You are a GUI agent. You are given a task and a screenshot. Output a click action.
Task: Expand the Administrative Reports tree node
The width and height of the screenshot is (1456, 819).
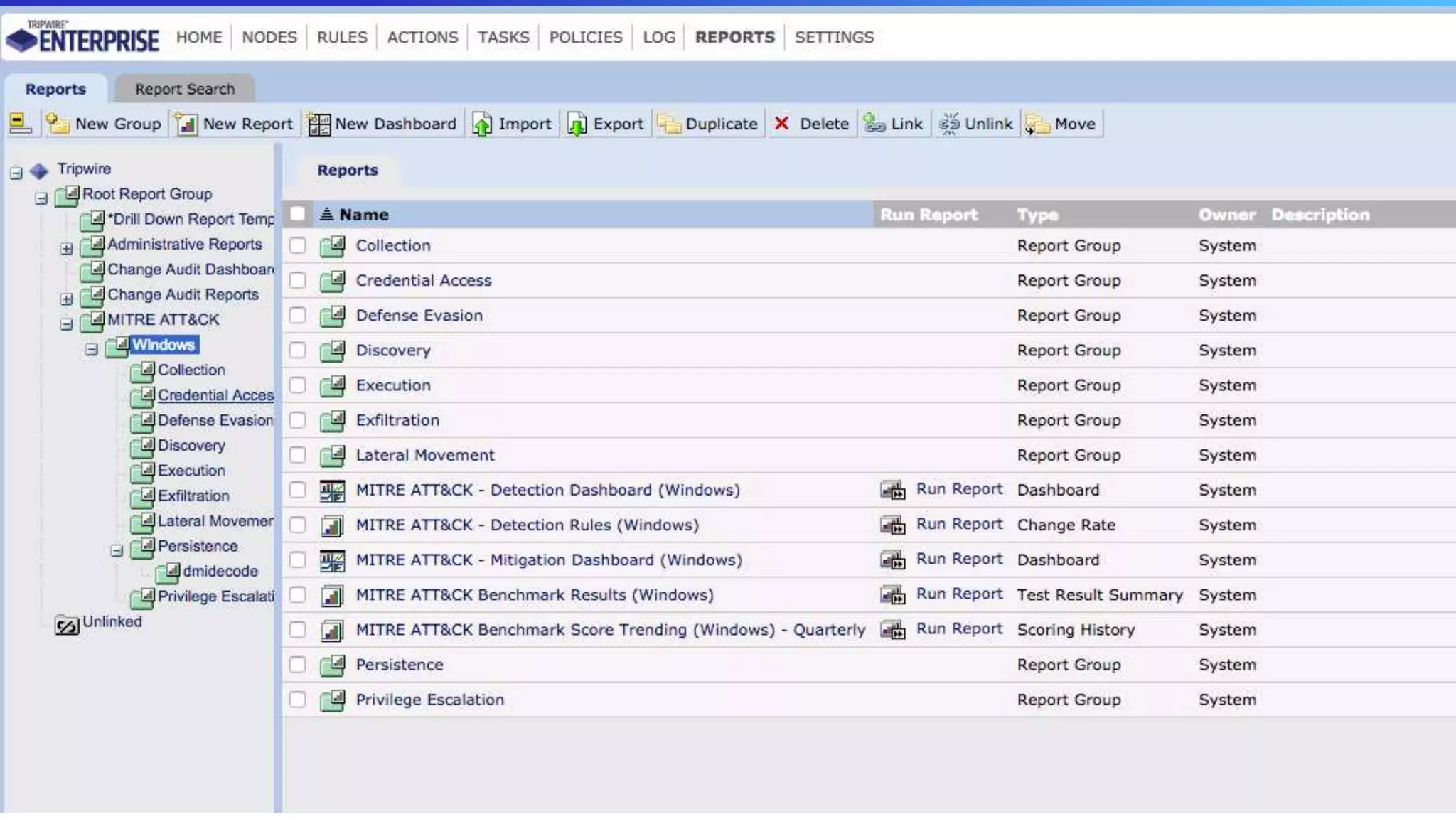click(x=66, y=249)
